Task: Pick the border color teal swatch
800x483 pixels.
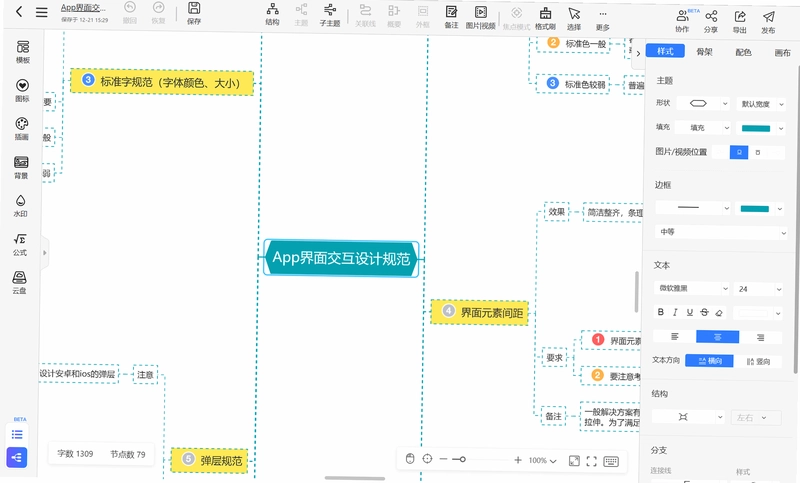Action: point(755,209)
